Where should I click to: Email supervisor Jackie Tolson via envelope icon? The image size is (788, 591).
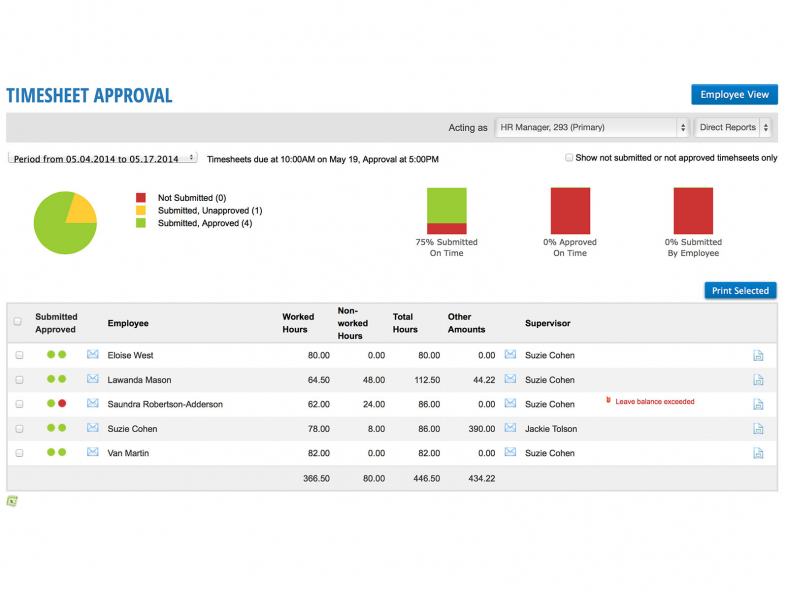(510, 428)
